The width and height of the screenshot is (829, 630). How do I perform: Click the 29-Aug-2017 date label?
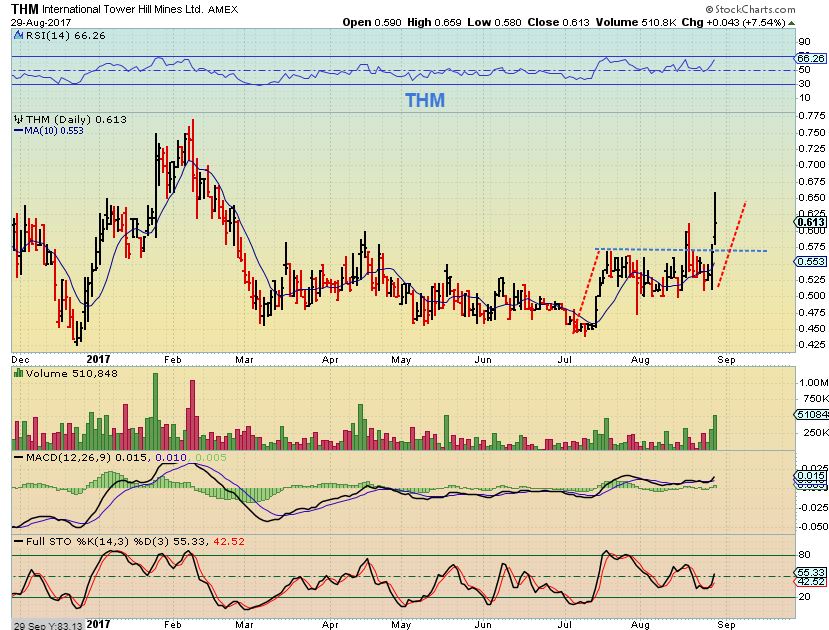point(41,23)
